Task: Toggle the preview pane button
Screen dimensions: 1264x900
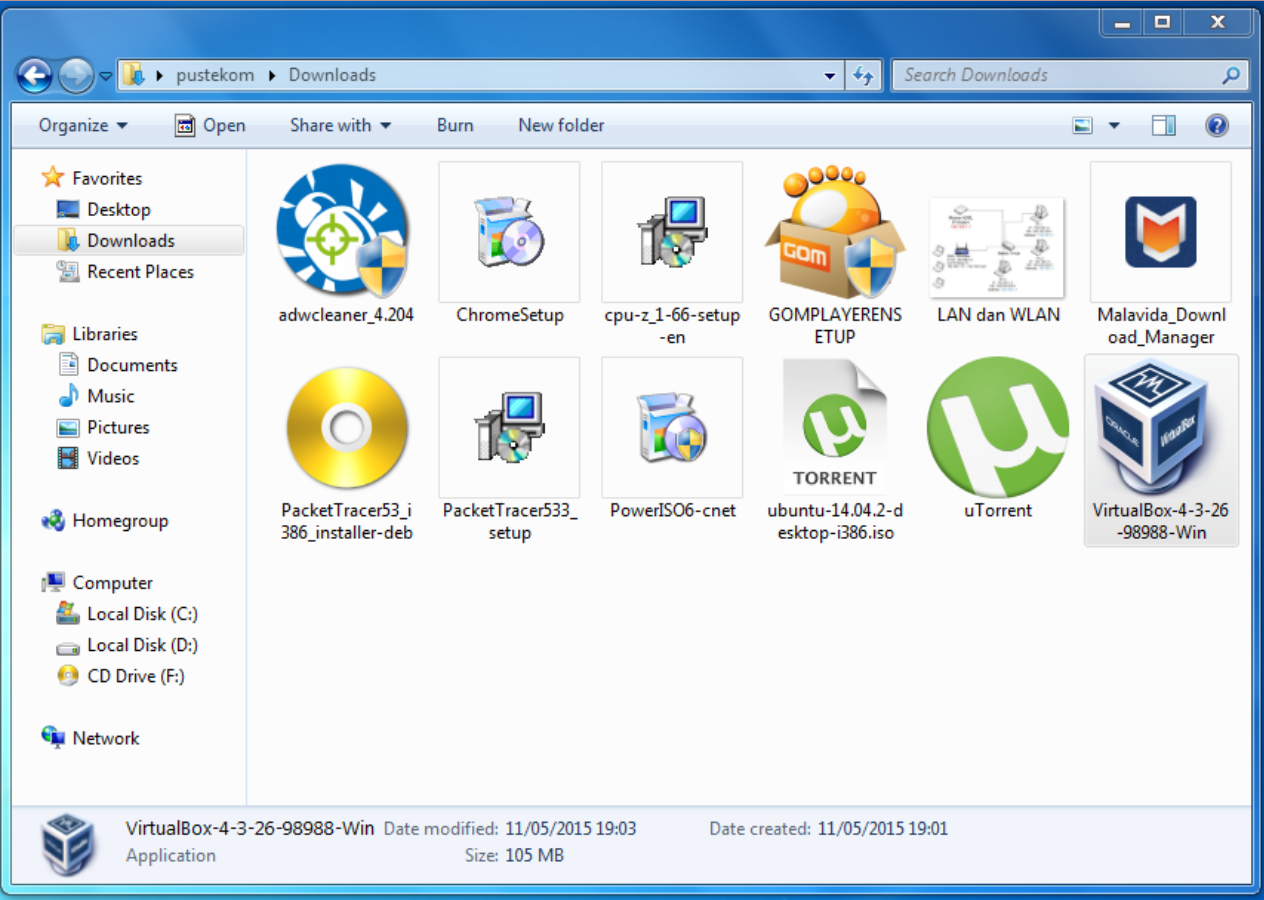Action: pos(1163,126)
